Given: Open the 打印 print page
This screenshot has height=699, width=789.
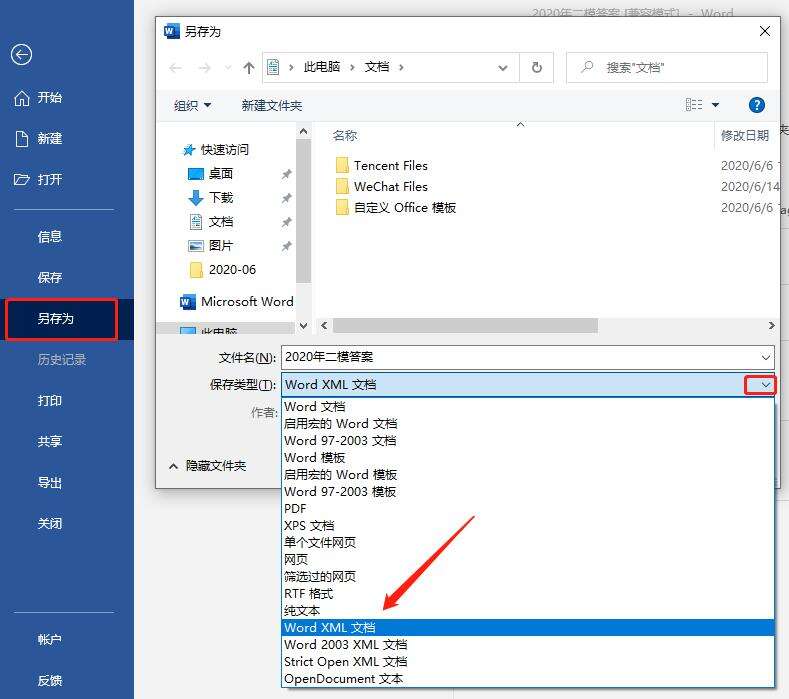Looking at the screenshot, I should [49, 401].
